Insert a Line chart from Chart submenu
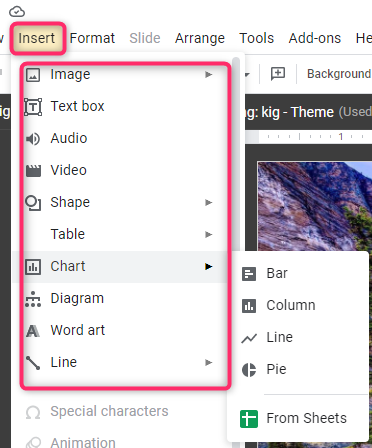The height and width of the screenshot is (448, 372). coord(279,337)
